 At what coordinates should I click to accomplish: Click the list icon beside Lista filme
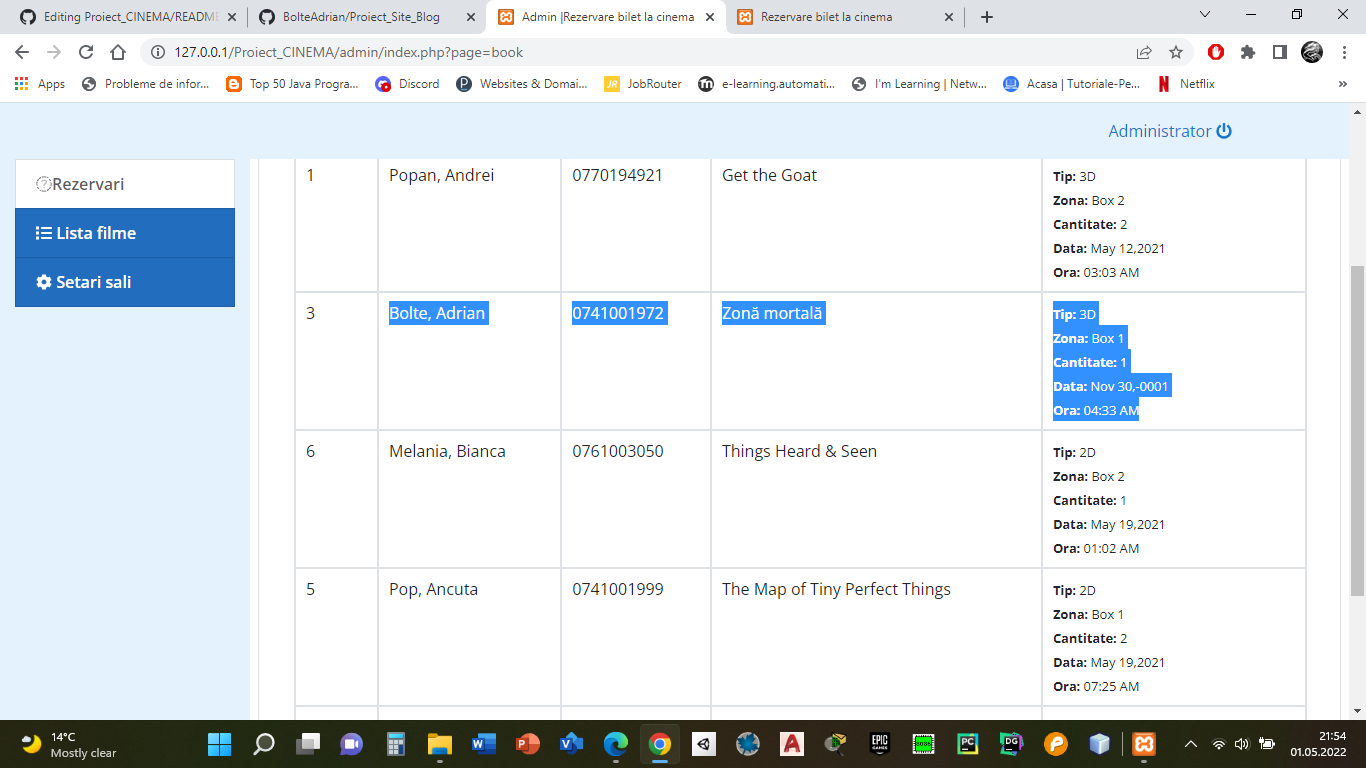click(44, 233)
